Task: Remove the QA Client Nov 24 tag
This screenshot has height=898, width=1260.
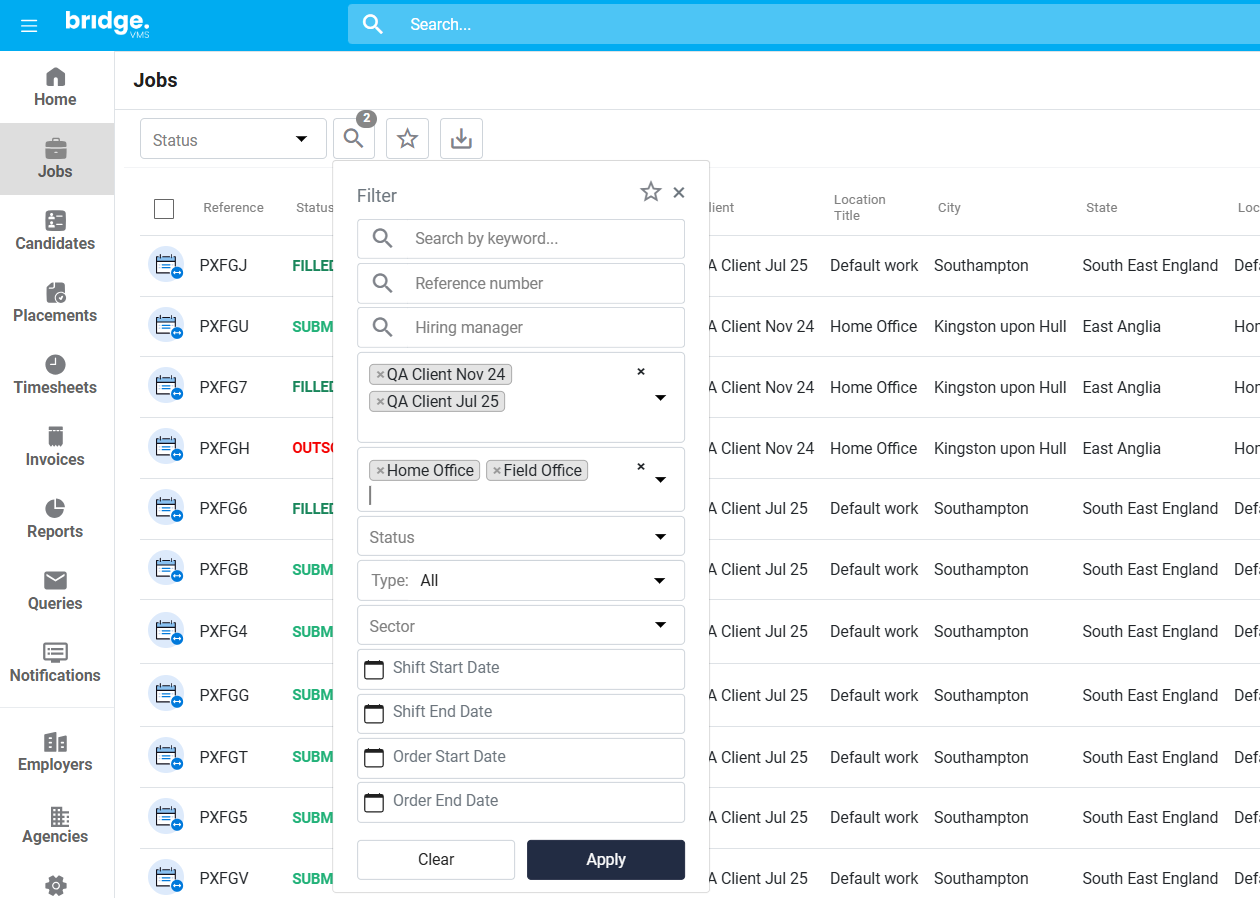Action: pos(381,375)
